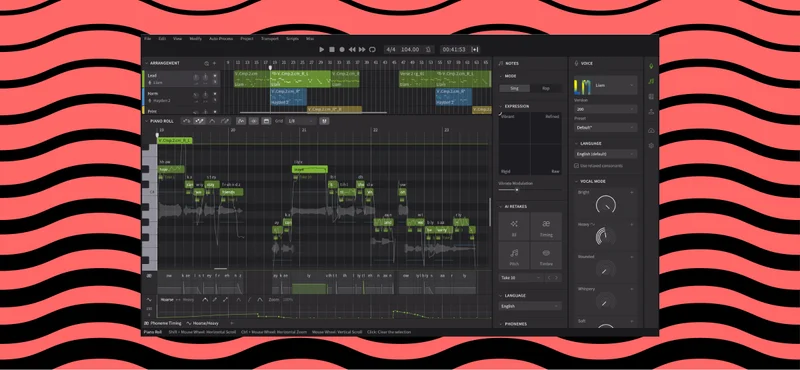Collapse the Arrangement panel
This screenshot has width=800, height=370.
tap(146, 63)
